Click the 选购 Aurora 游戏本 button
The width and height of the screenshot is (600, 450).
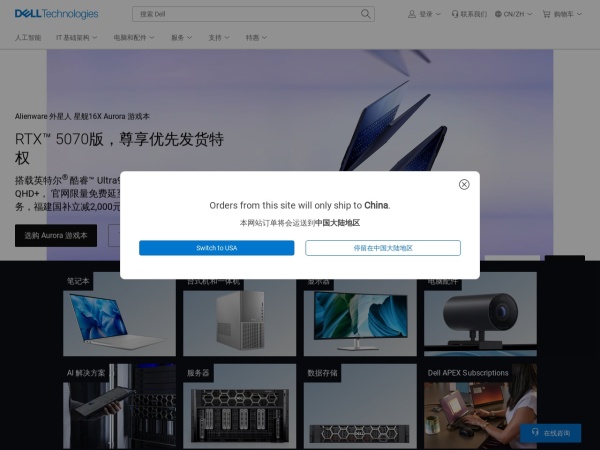(56, 235)
